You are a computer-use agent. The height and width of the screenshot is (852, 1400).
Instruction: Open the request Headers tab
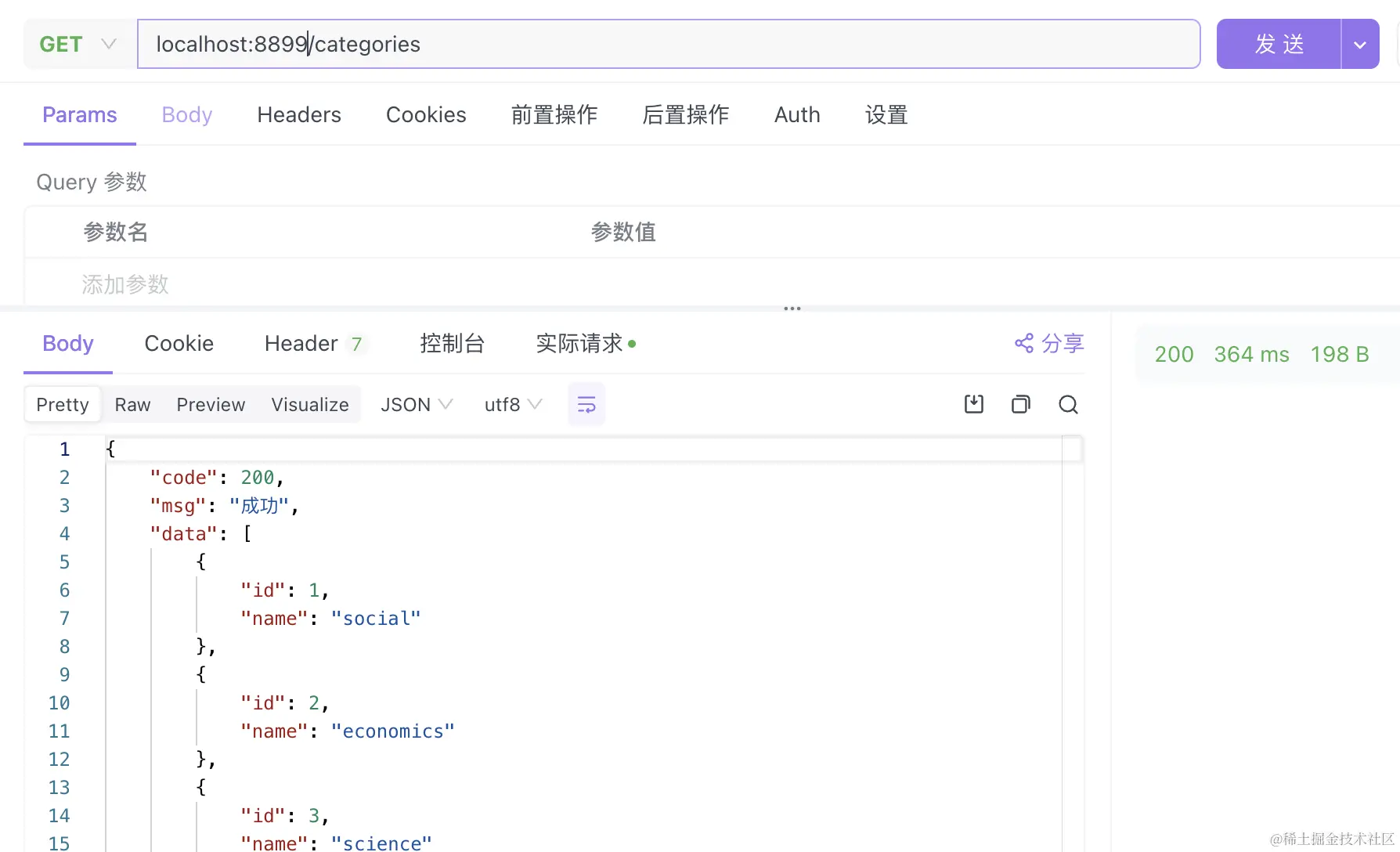pos(299,114)
